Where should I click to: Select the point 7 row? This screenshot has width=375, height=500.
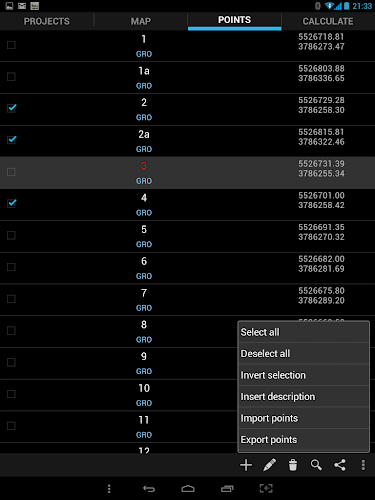[x=187, y=300]
